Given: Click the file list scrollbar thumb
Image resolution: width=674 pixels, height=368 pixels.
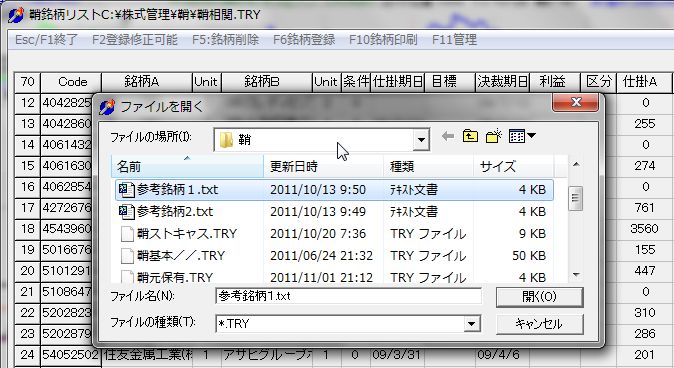Looking at the screenshot, I should (575, 198).
